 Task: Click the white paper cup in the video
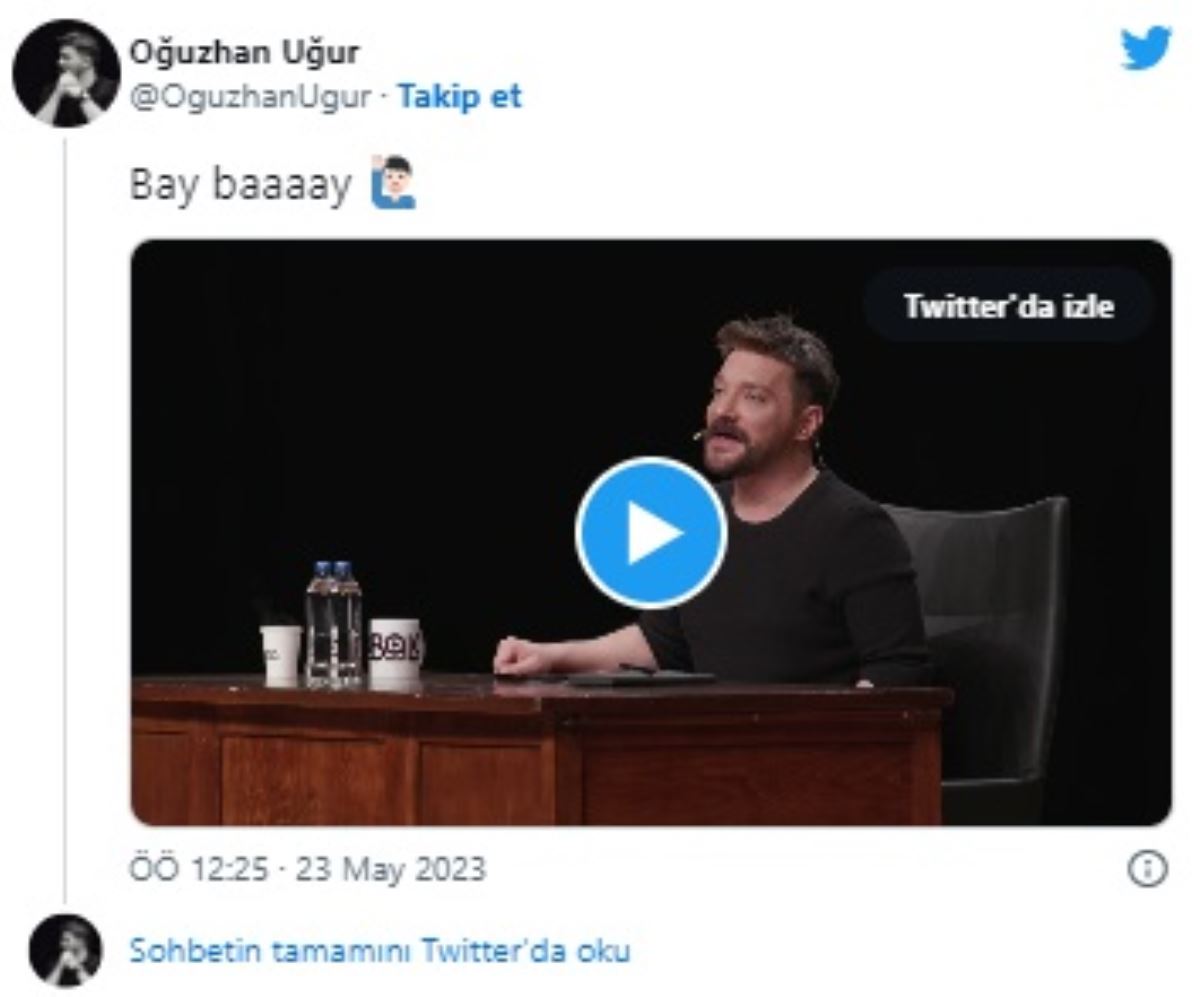(x=281, y=655)
